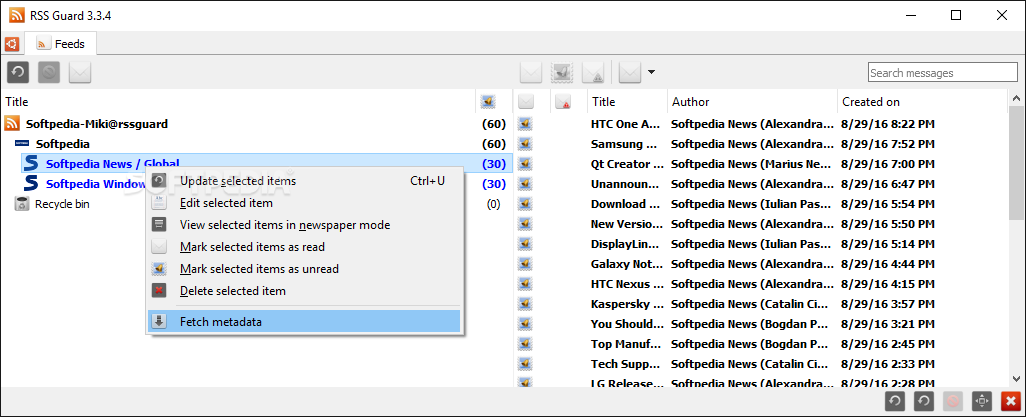1026x417 pixels.
Task: Select the Softpedia News / Global feed
Action: 113,163
